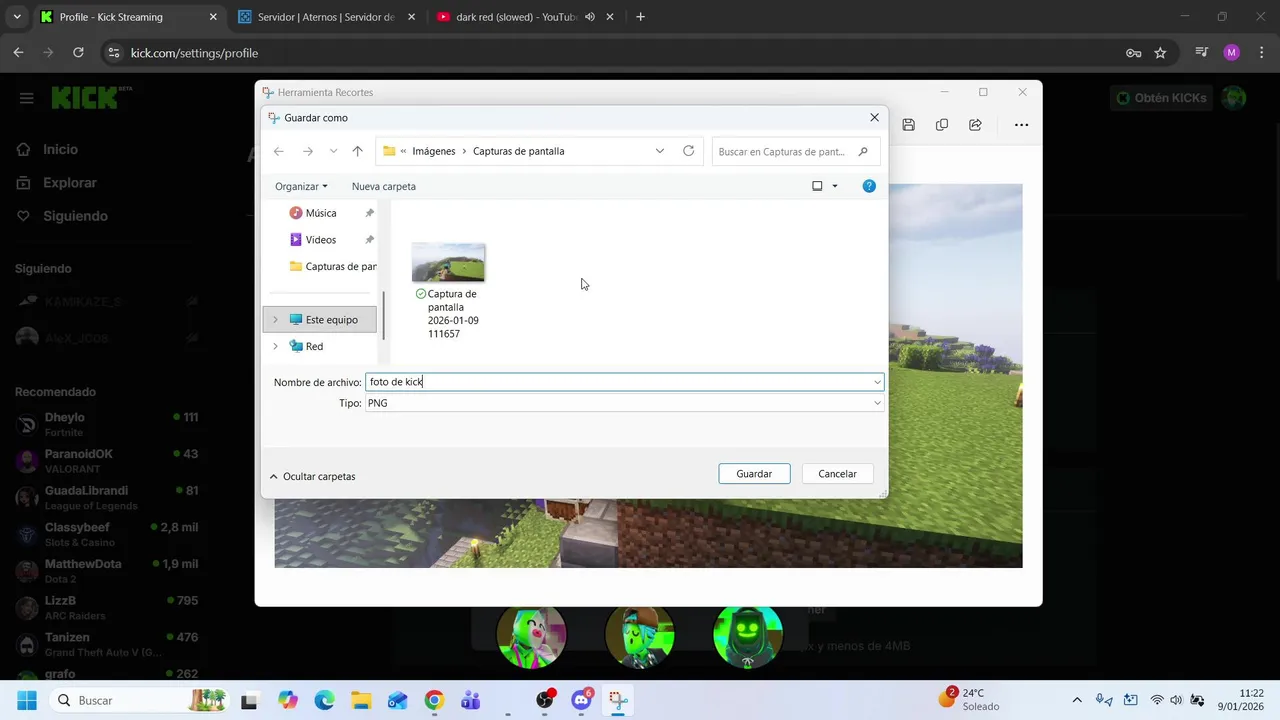Click the password key icon in address bar
The width and height of the screenshot is (1280, 720).
[x=1133, y=53]
